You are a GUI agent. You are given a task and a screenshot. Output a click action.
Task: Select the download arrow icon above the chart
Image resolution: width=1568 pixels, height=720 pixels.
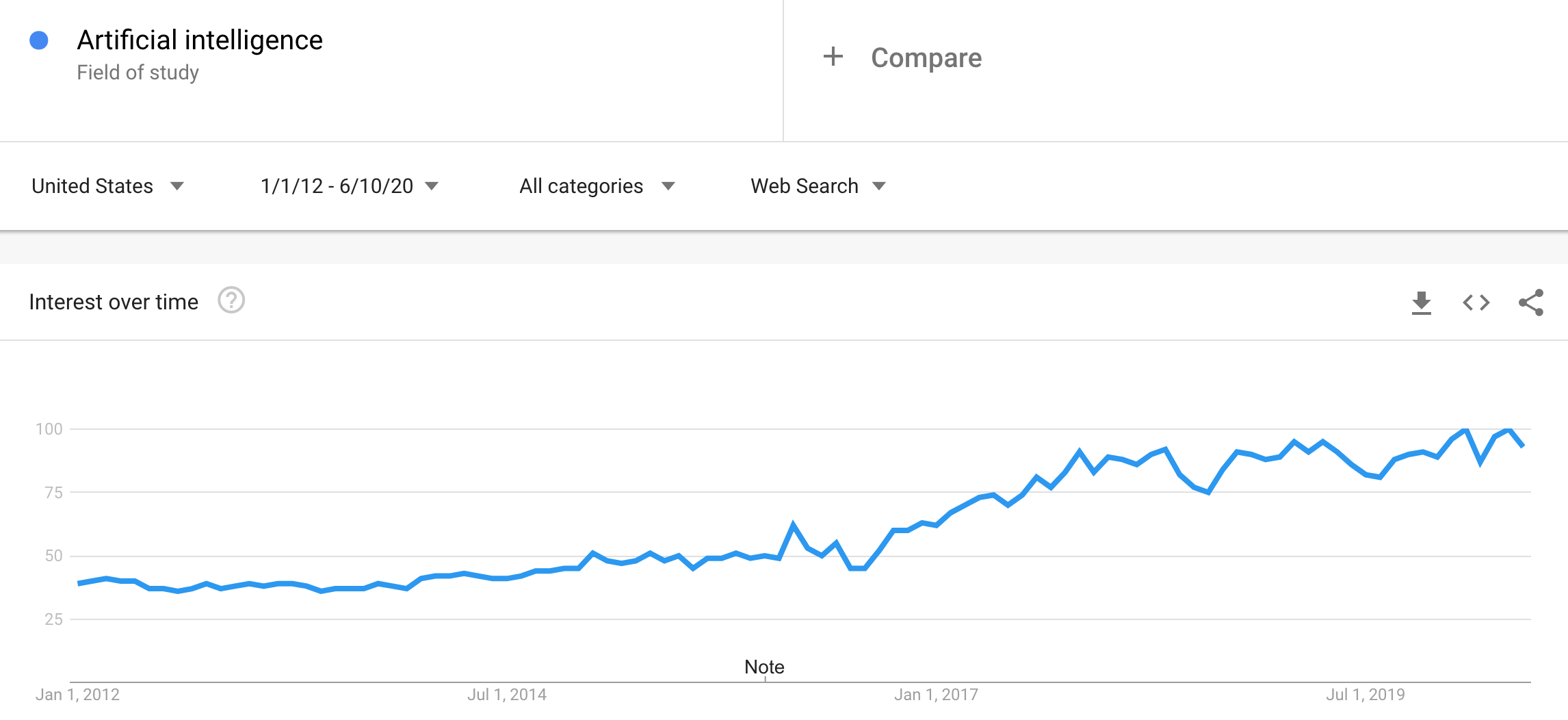[1422, 302]
